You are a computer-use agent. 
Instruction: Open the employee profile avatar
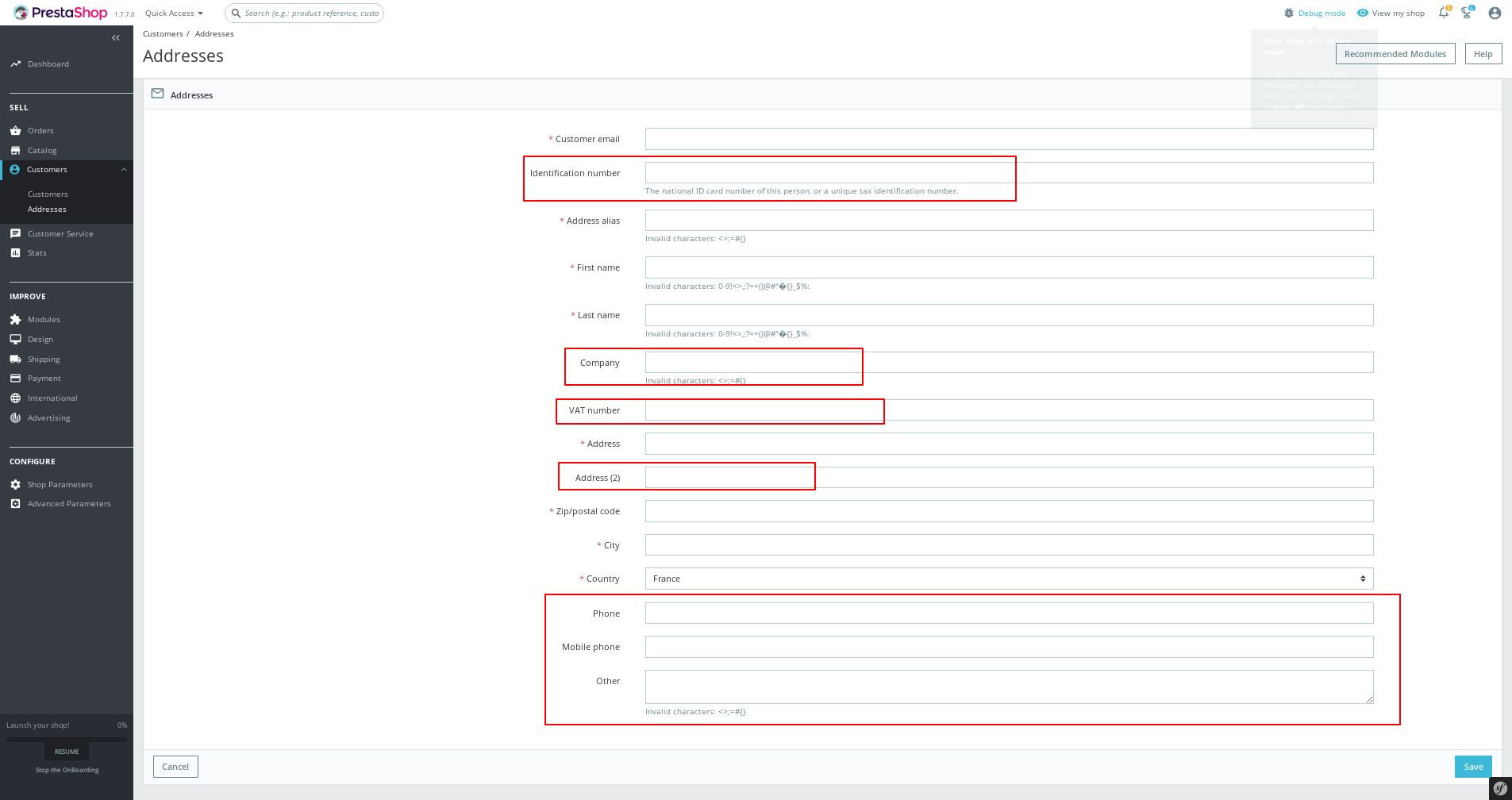pyautogui.click(x=1495, y=13)
